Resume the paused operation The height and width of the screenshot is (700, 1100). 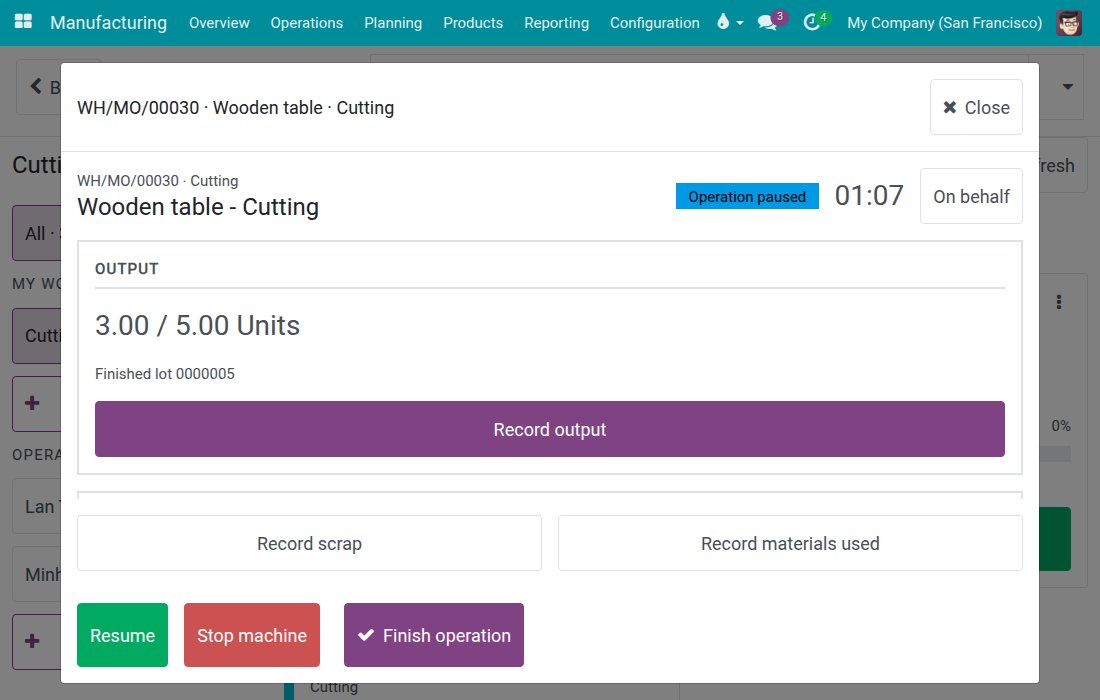[x=123, y=635]
